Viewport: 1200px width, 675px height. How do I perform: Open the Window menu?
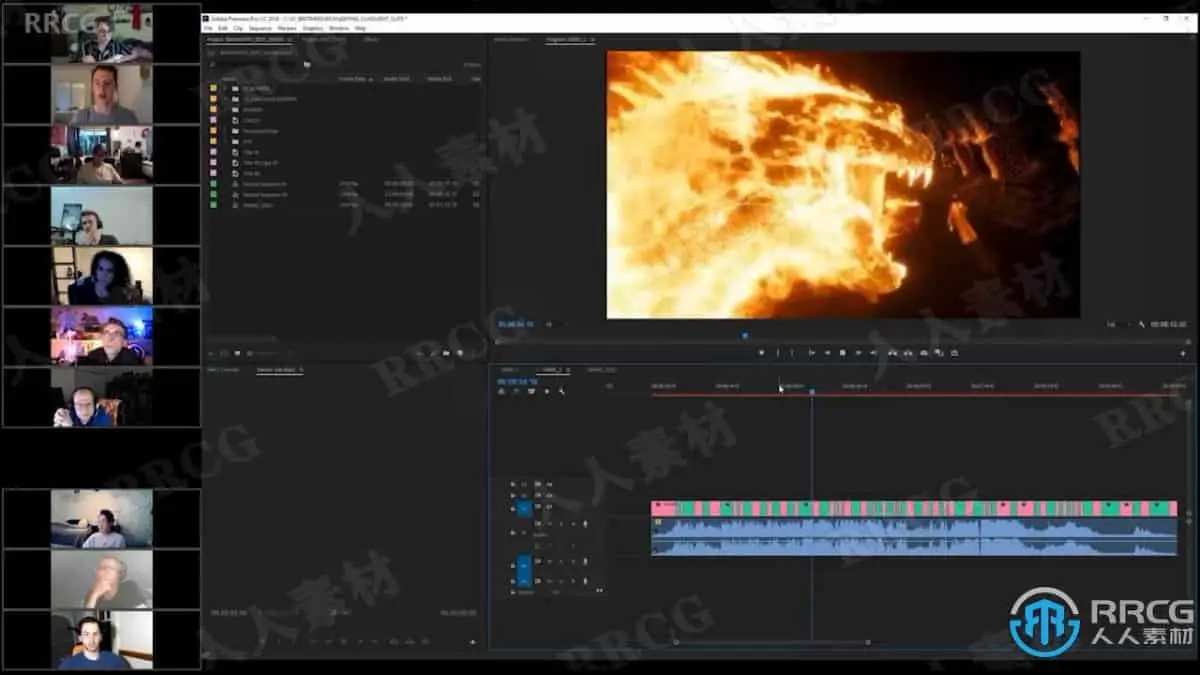coord(339,28)
